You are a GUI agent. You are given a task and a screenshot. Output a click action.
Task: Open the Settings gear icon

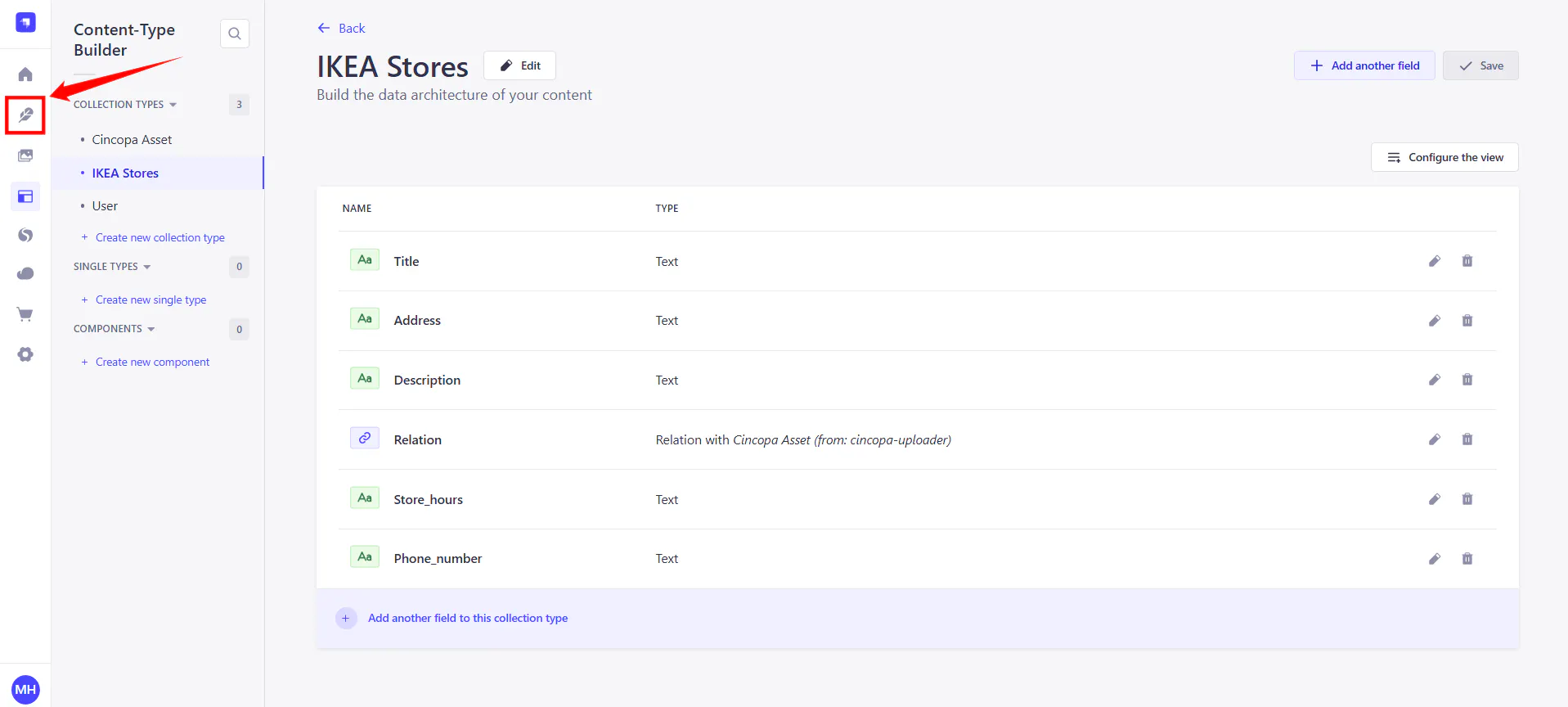pyautogui.click(x=25, y=354)
